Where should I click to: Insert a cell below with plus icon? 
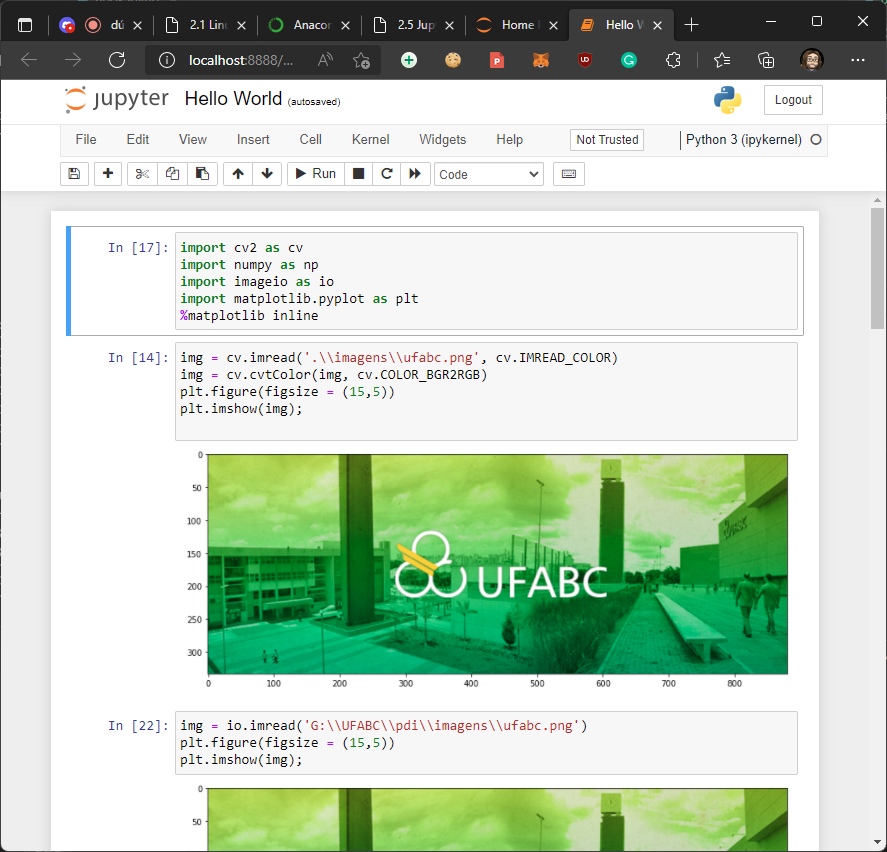(x=107, y=174)
